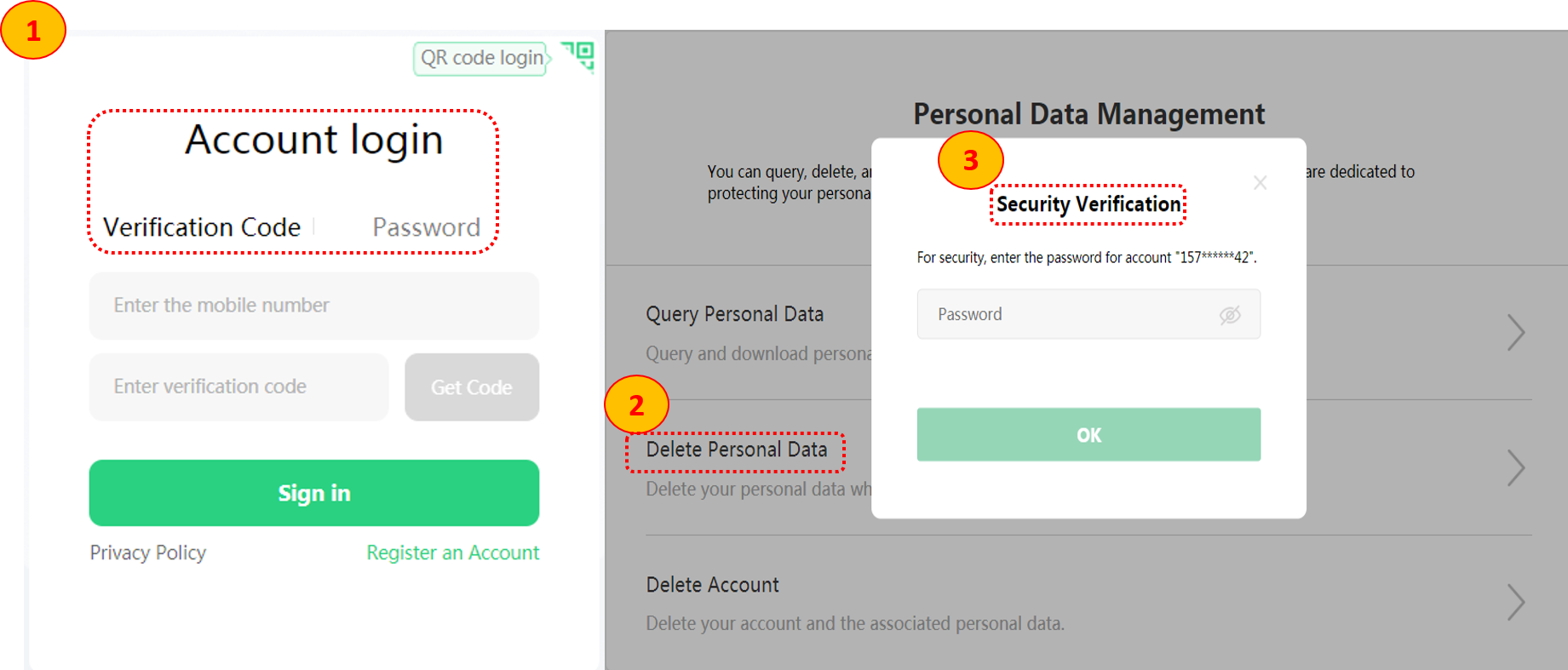1568x670 pixels.
Task: Open Query Personal Data option
Action: pos(735,314)
